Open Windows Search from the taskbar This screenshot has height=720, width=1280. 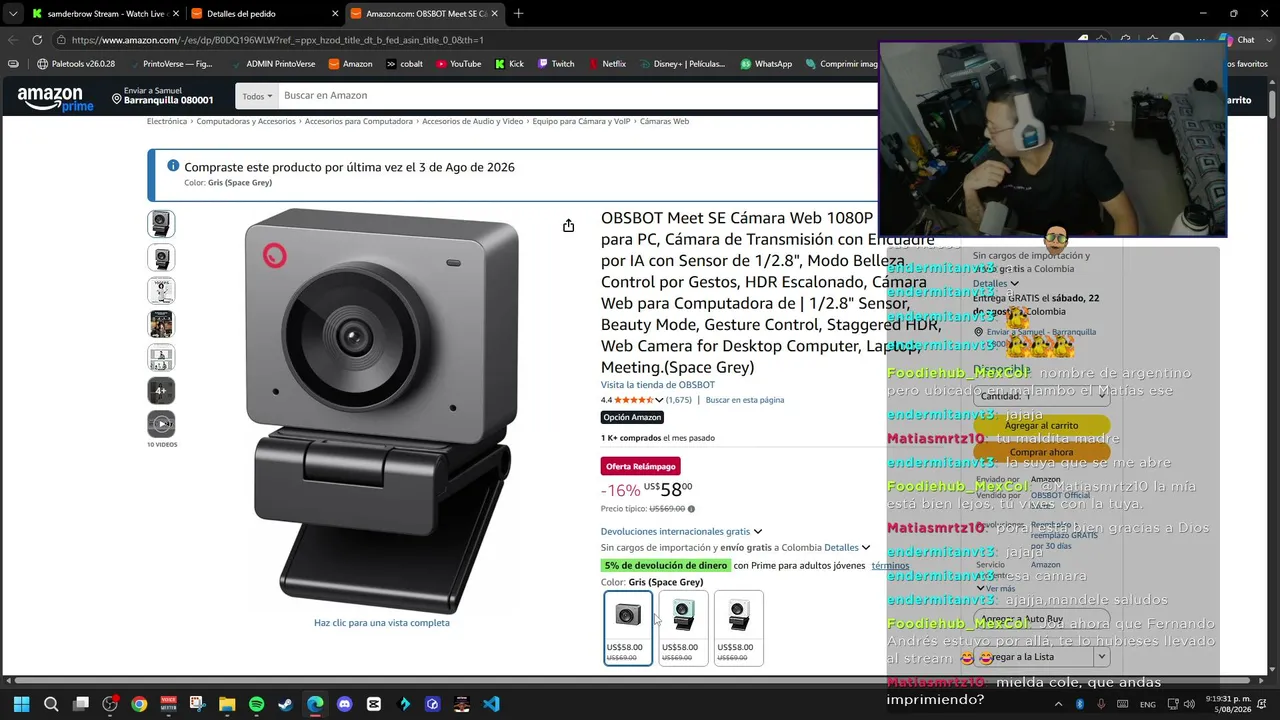51,704
